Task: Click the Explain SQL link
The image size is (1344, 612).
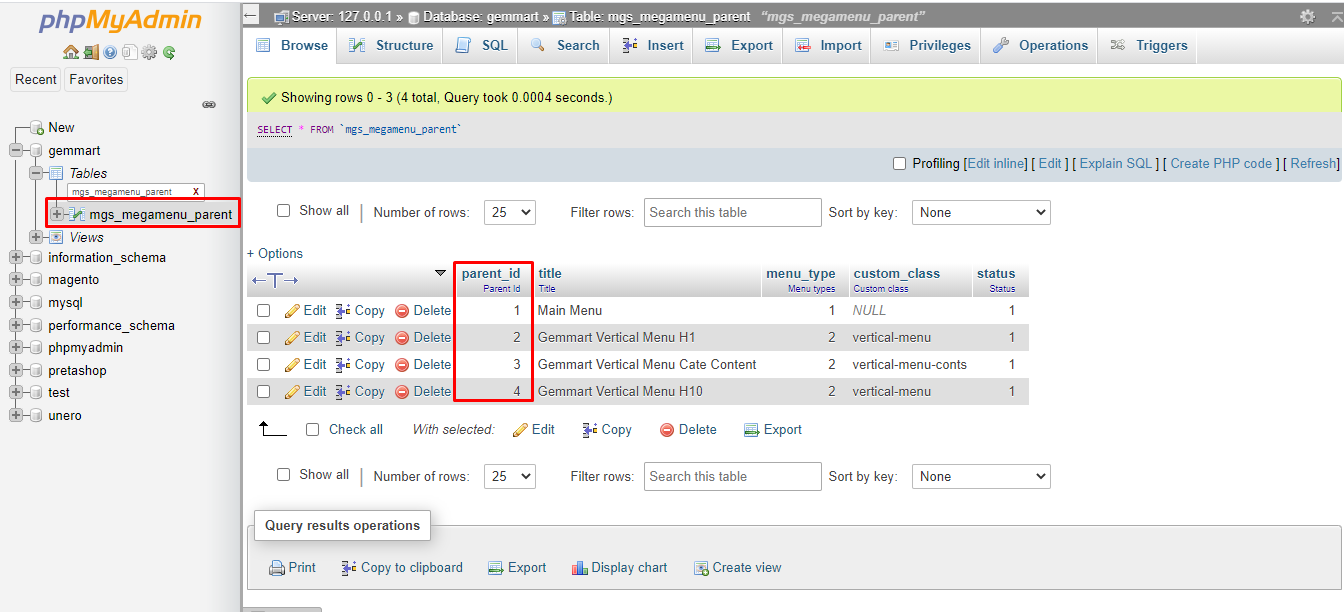Action: coord(1116,164)
